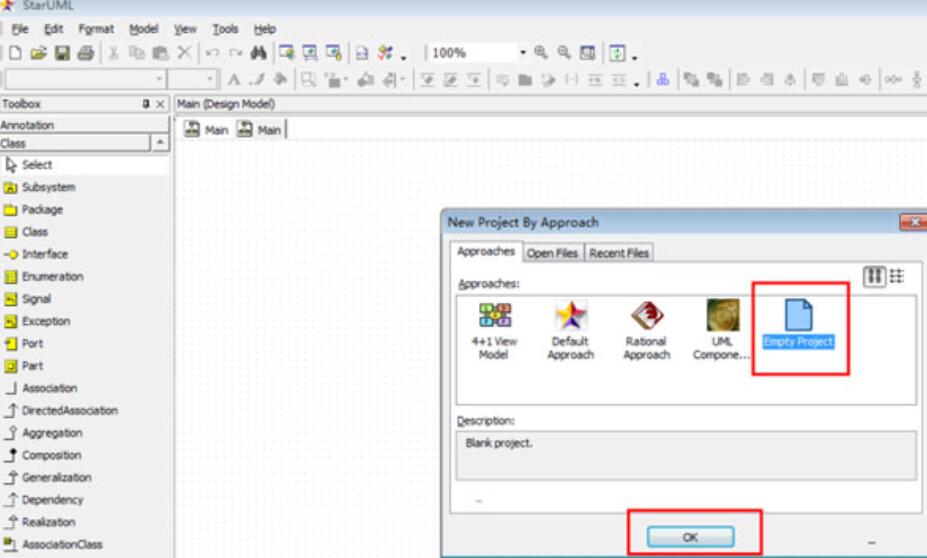Screen dimensions: 927x558
Task: Click the Fit To Window icon
Action: coord(588,53)
